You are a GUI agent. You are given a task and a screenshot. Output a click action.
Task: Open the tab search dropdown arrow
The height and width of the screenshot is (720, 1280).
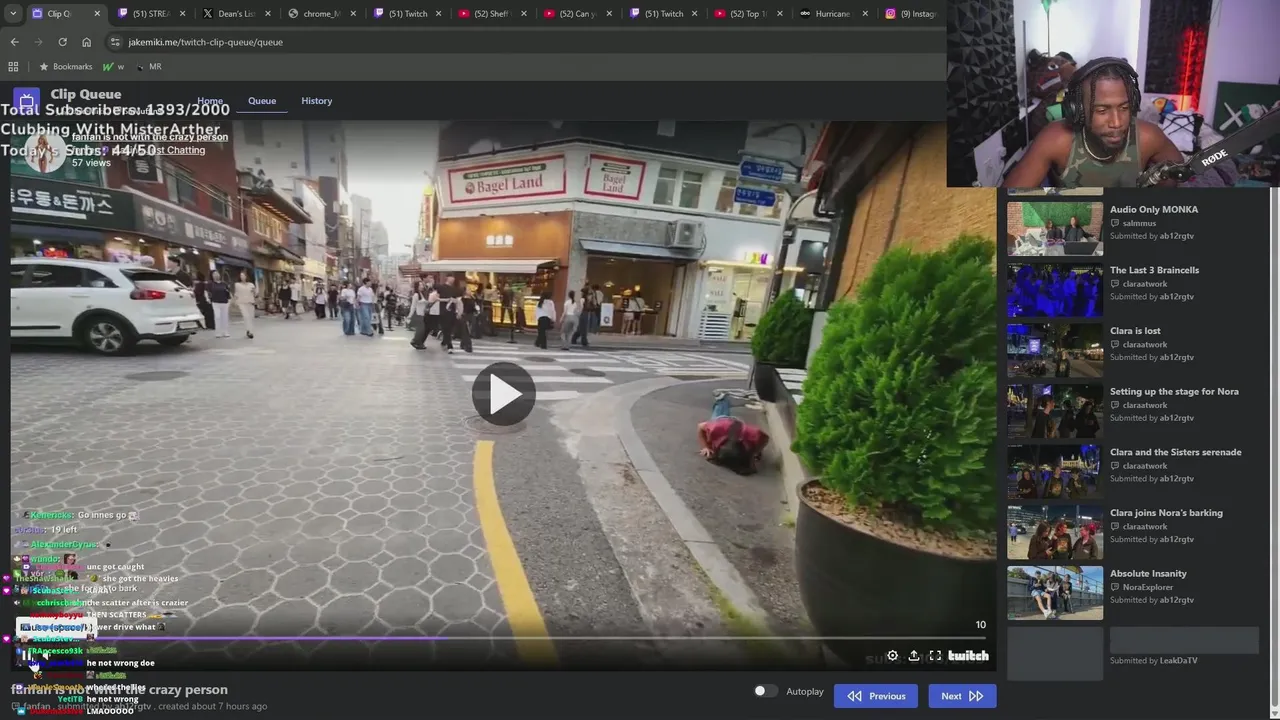(x=13, y=14)
